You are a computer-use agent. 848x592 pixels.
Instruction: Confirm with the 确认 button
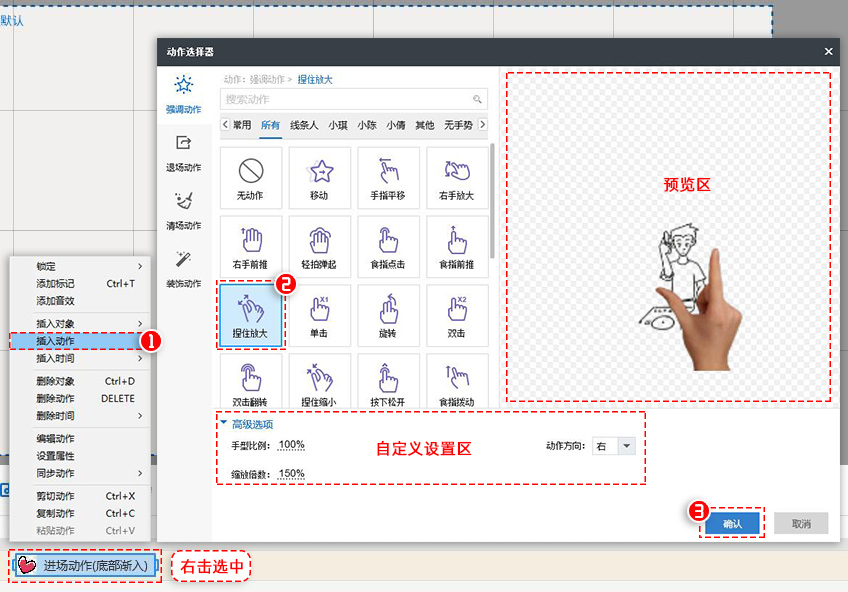click(x=732, y=522)
